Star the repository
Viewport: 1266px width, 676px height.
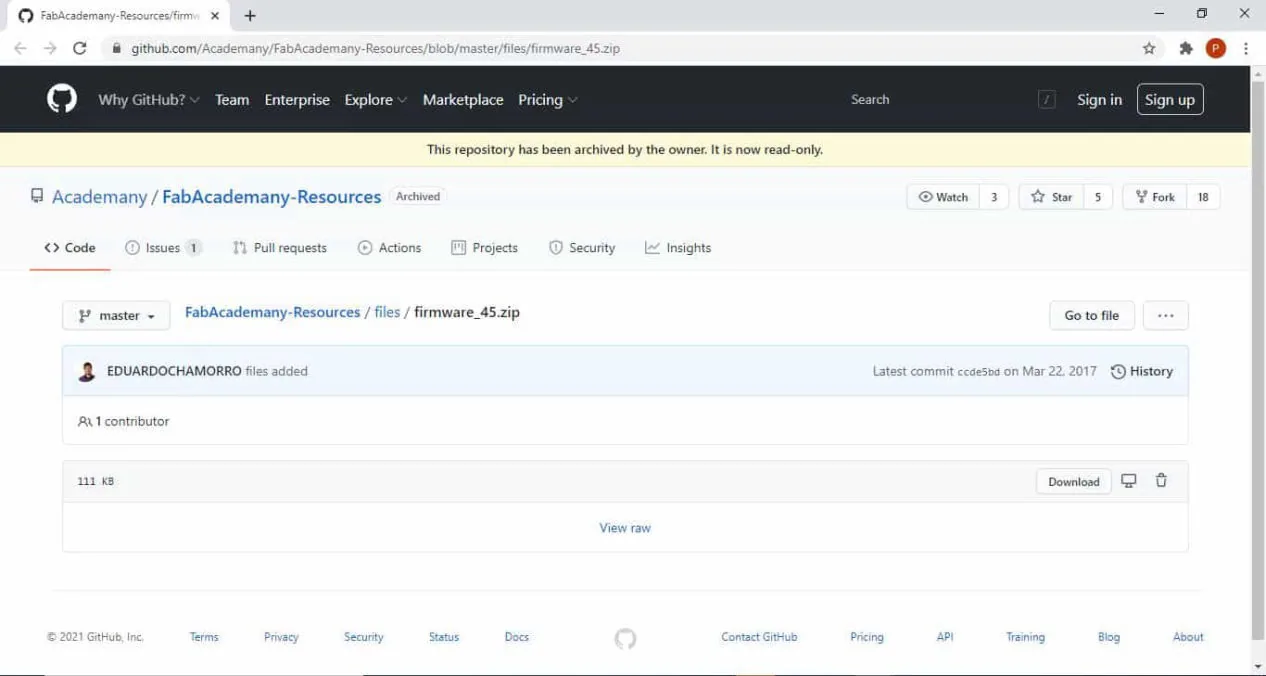click(x=1051, y=197)
